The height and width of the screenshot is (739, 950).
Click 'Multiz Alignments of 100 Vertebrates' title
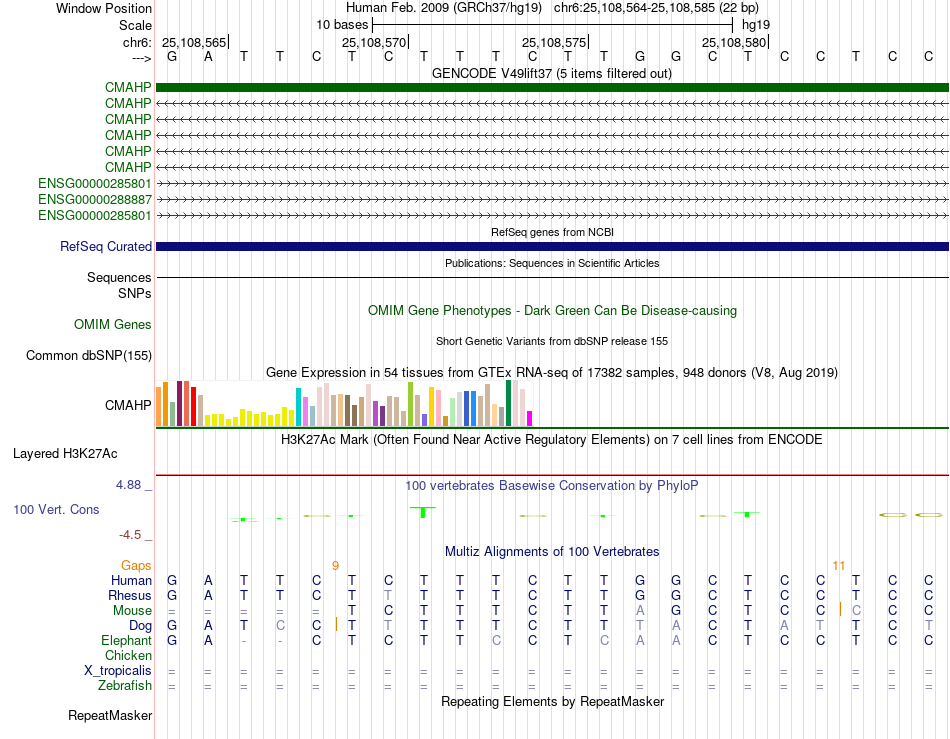tap(552, 551)
